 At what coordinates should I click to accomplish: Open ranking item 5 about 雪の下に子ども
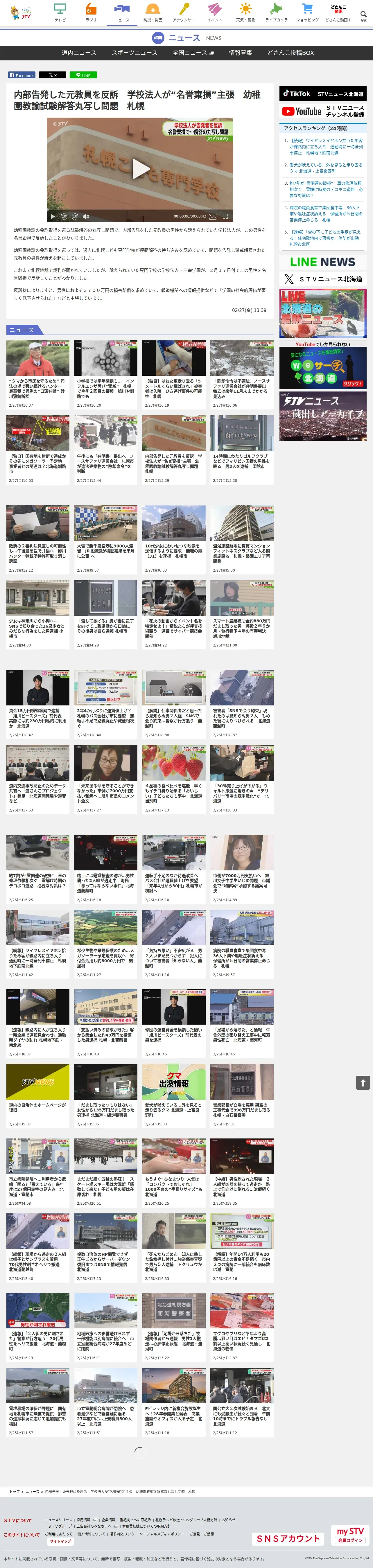click(x=326, y=238)
